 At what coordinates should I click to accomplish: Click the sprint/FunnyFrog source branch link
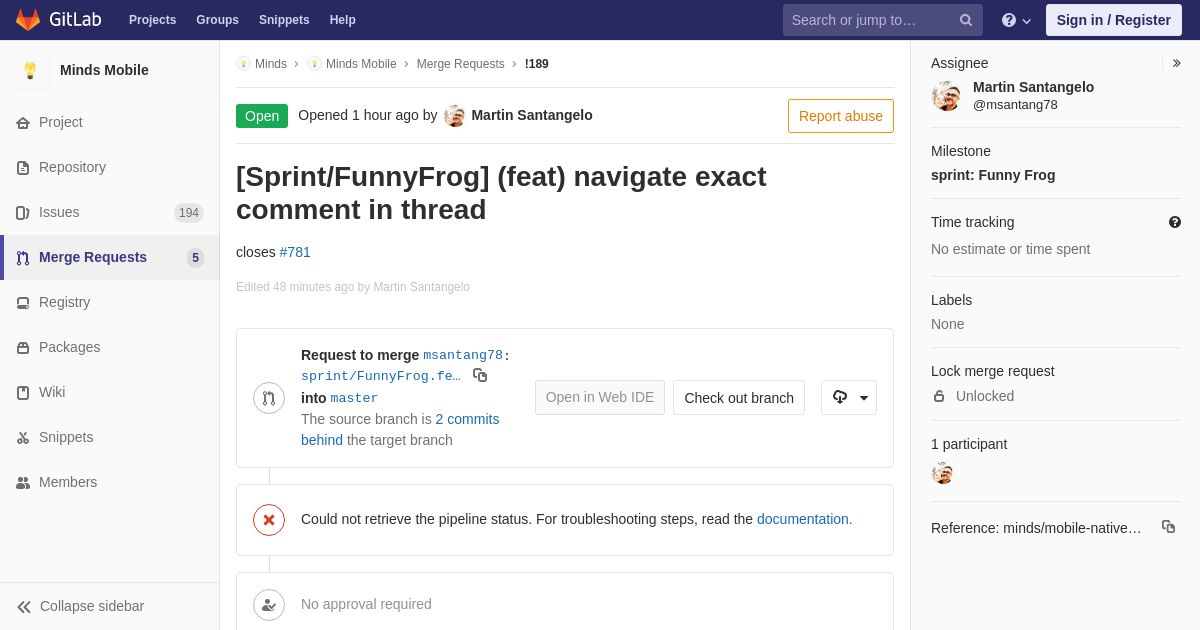click(x=381, y=376)
